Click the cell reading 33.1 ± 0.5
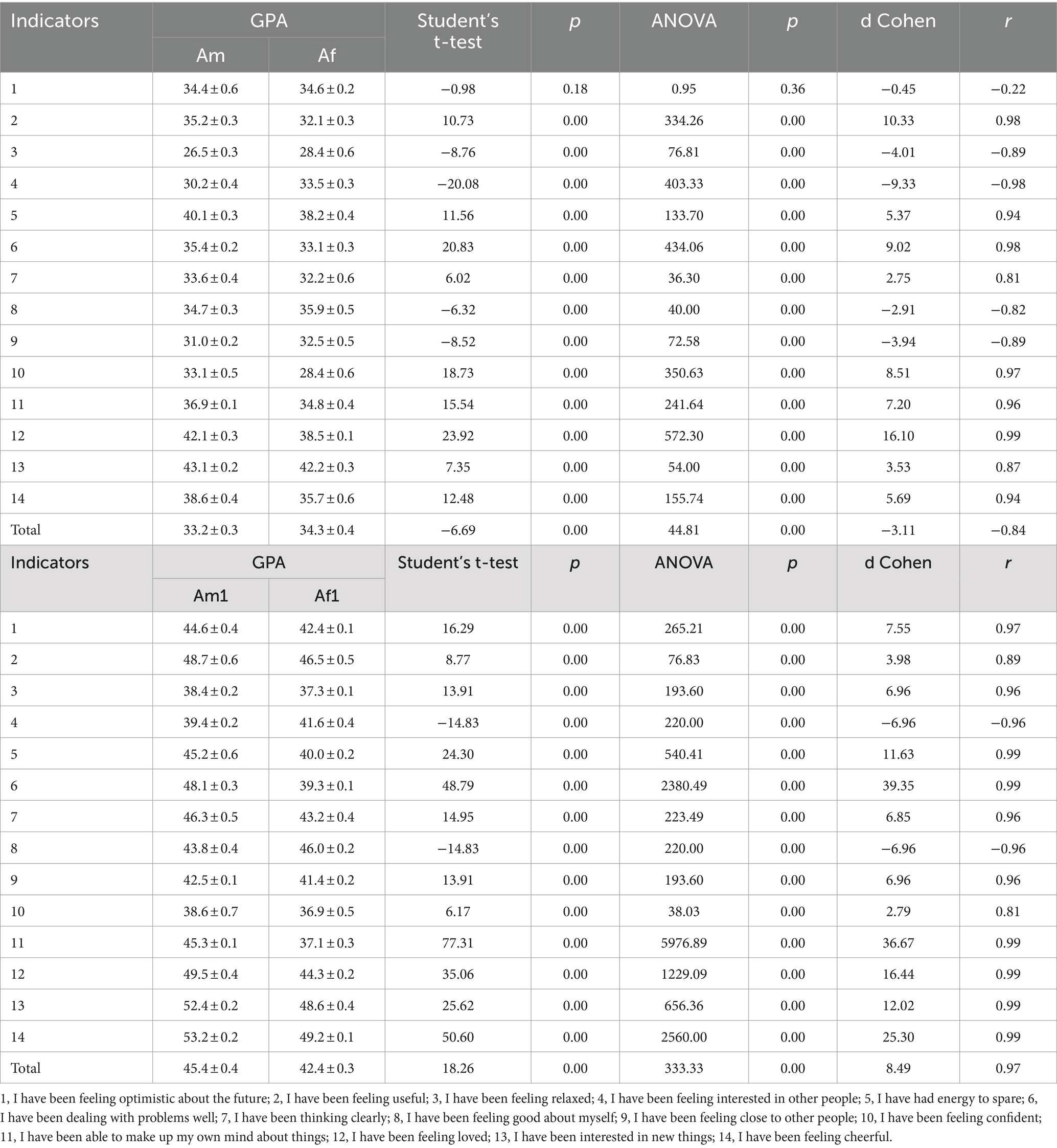Viewport: 1057px width, 1148px height. click(x=211, y=373)
